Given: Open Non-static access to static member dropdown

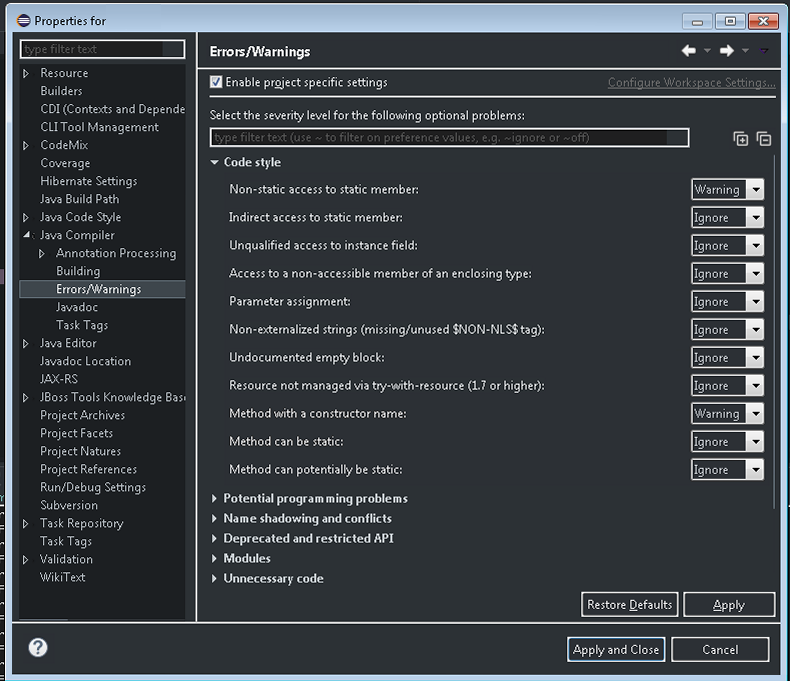Looking at the screenshot, I should [727, 190].
